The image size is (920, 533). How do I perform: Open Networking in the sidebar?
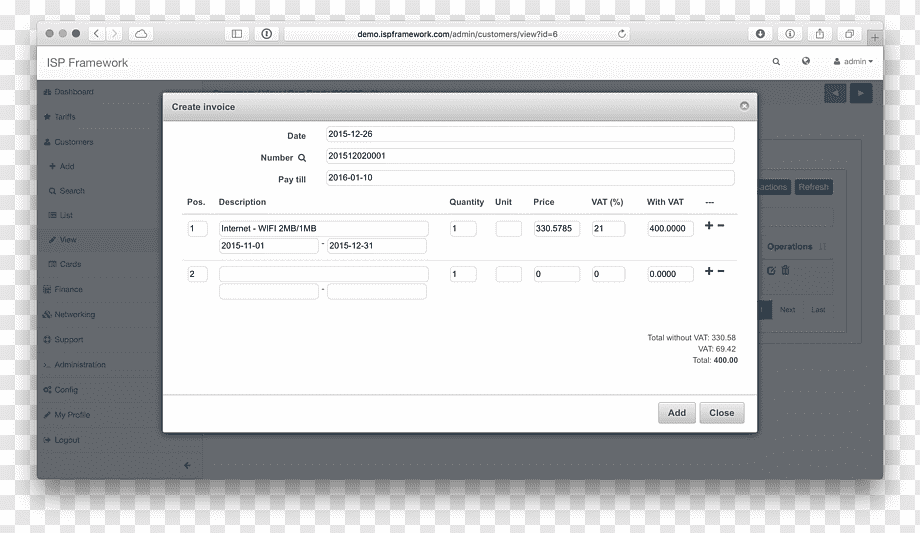pos(75,315)
